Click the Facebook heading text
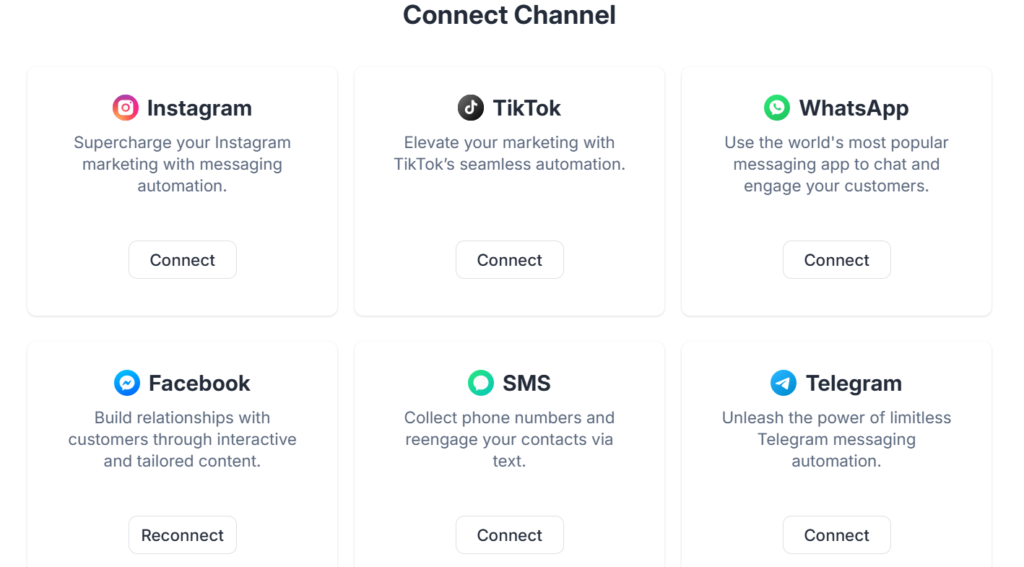Image resolution: width=1024 pixels, height=567 pixels. click(199, 383)
